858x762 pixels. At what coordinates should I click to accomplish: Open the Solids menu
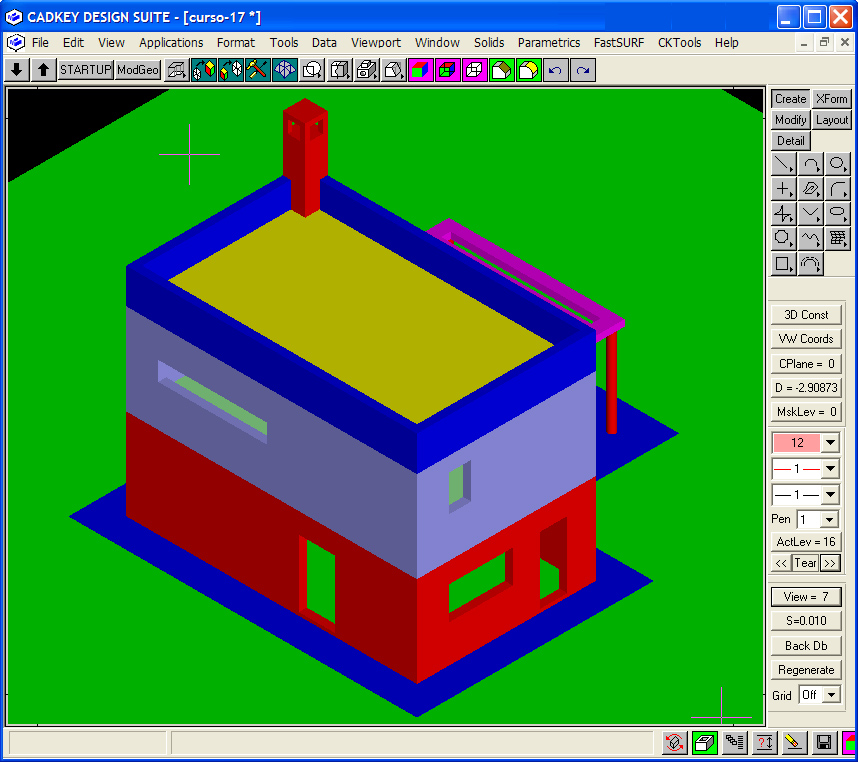tap(489, 43)
